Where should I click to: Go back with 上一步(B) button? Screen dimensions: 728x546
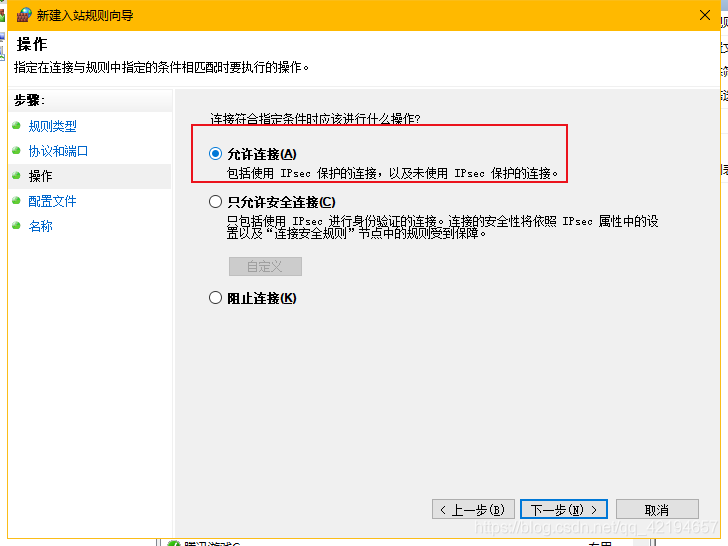(x=473, y=509)
